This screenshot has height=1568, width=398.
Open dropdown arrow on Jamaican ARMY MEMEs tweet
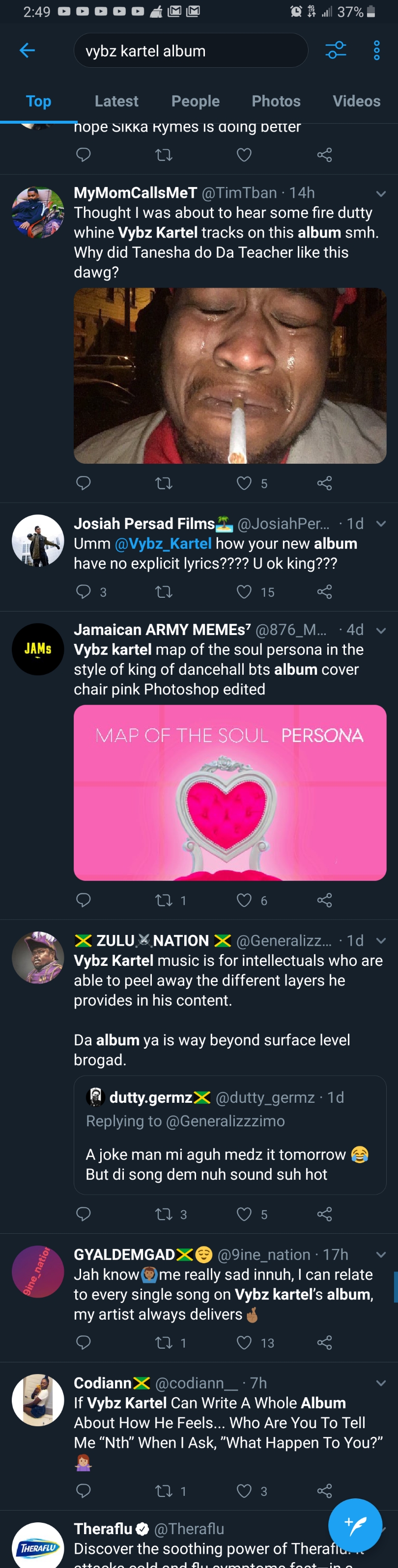[x=381, y=630]
